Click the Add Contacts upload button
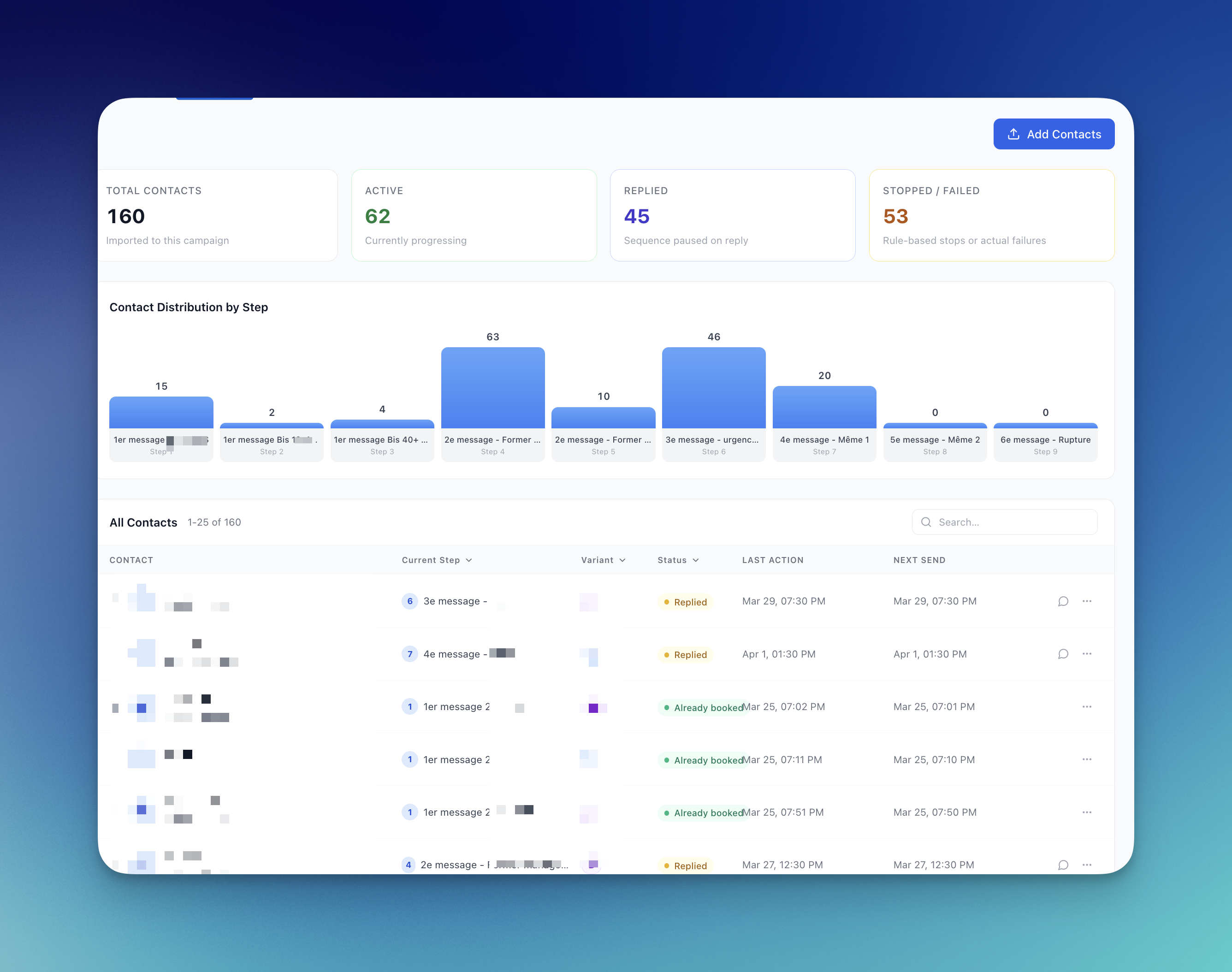Image resolution: width=1232 pixels, height=972 pixels. tap(1053, 134)
